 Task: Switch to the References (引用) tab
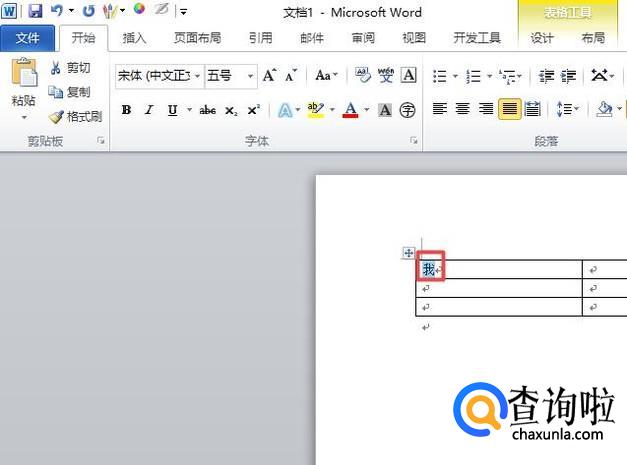click(260, 38)
